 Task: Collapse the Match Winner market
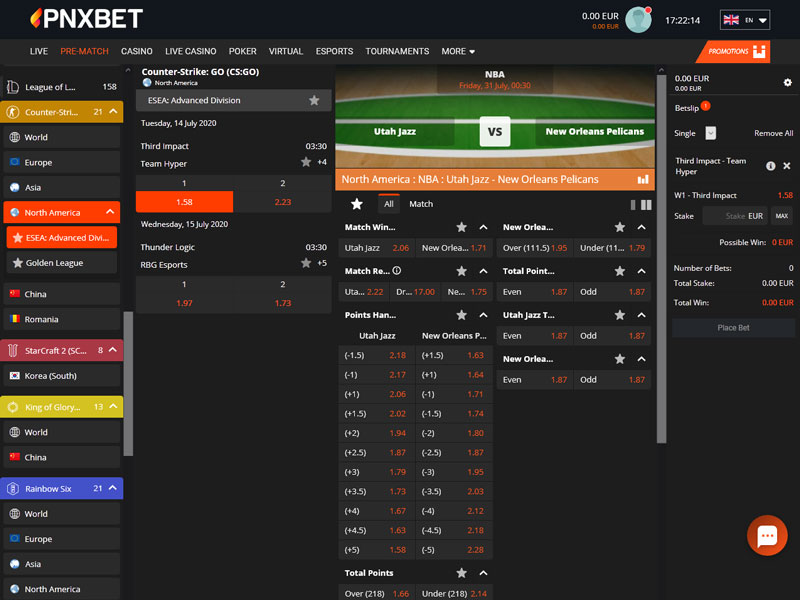(483, 227)
